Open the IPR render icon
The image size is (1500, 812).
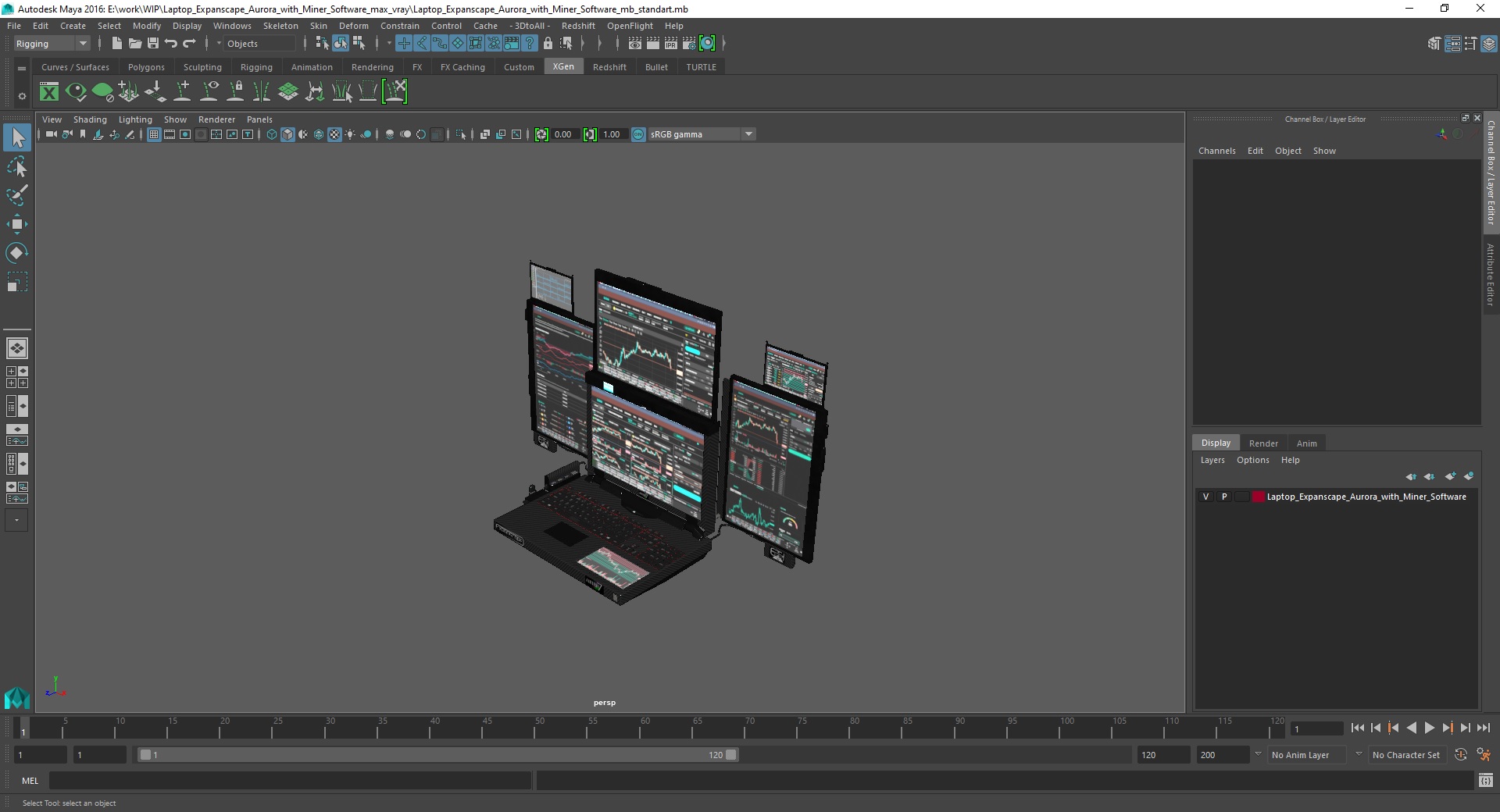671,44
